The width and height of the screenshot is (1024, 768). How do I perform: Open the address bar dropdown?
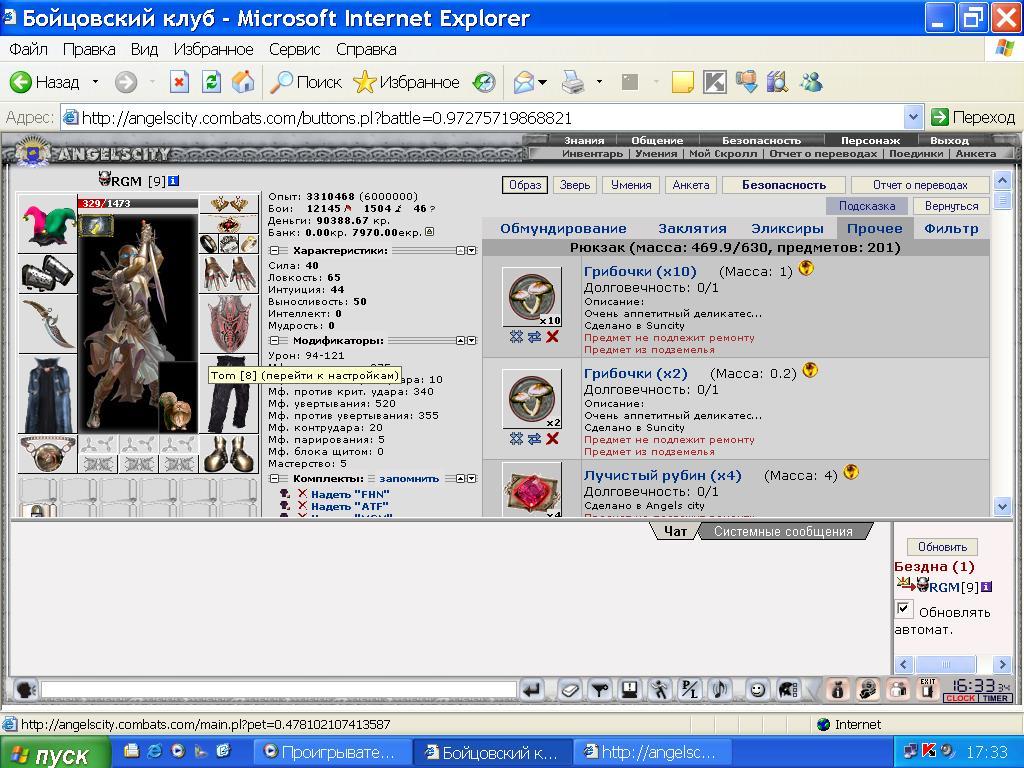click(913, 118)
